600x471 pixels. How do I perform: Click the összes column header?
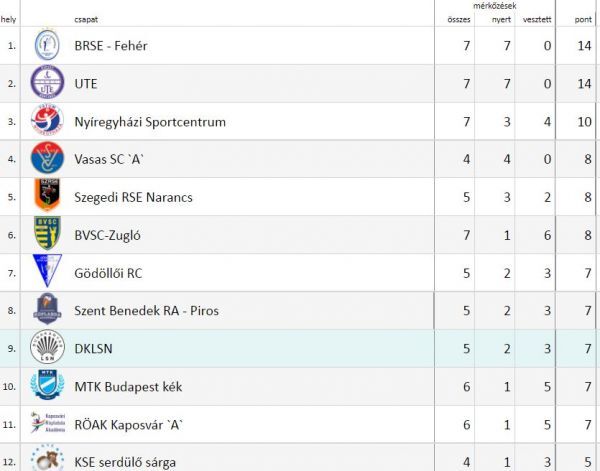pyautogui.click(x=459, y=20)
